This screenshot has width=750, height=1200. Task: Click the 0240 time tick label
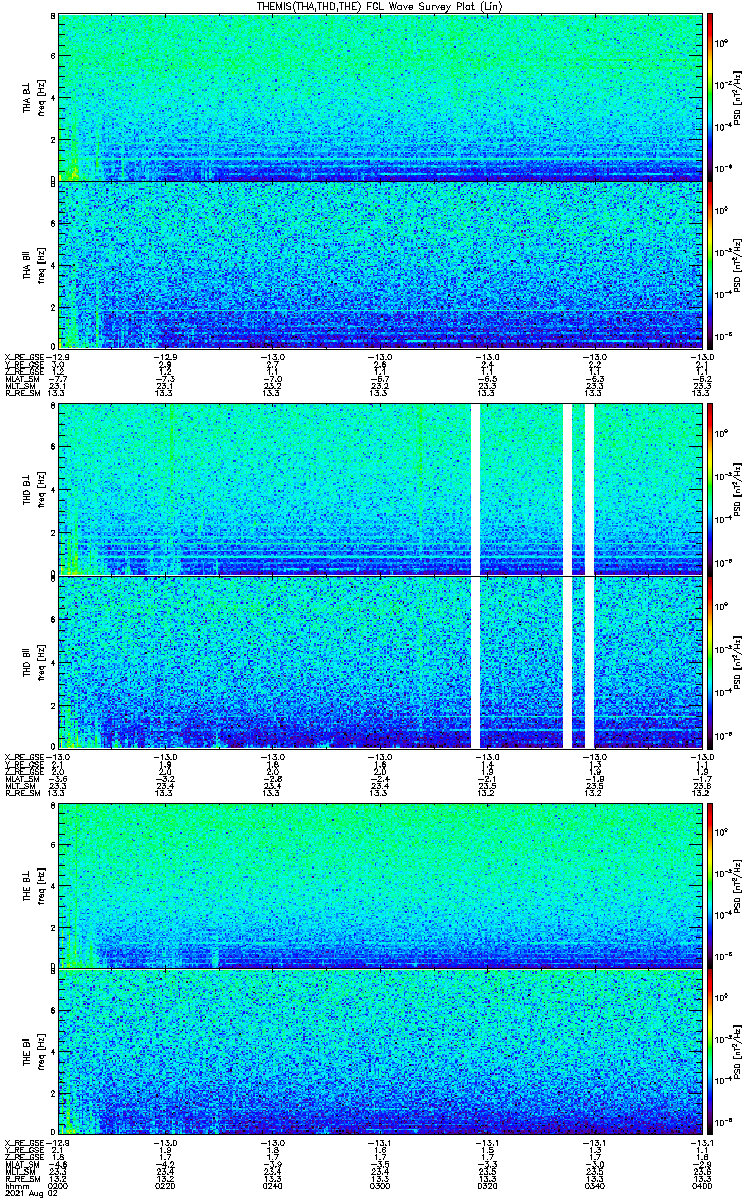click(x=273, y=1186)
